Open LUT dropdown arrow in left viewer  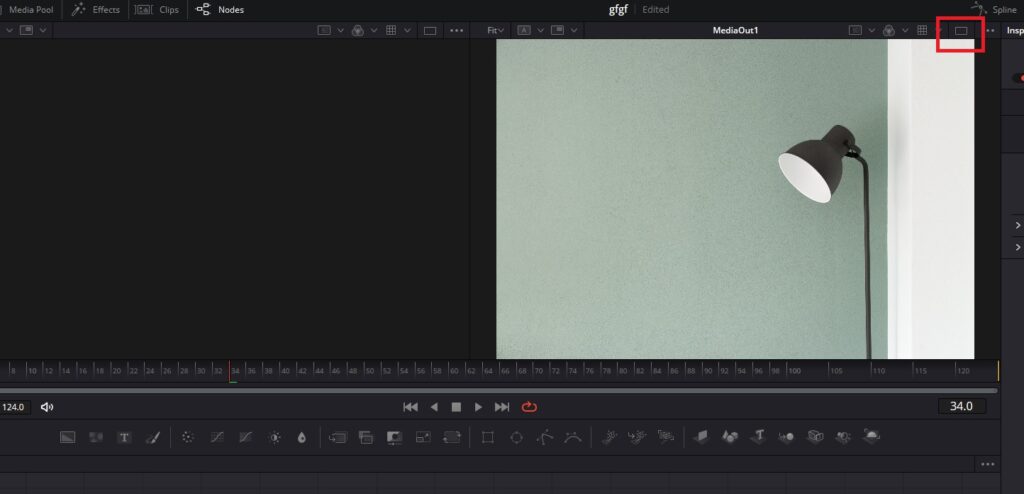tap(408, 30)
